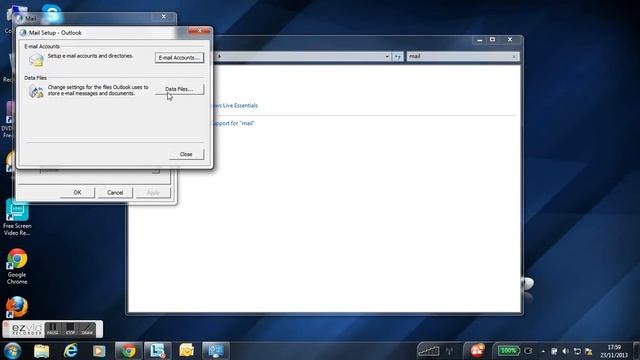Click the red people icon in taskbar tray
640x360 pixels.
click(477, 351)
